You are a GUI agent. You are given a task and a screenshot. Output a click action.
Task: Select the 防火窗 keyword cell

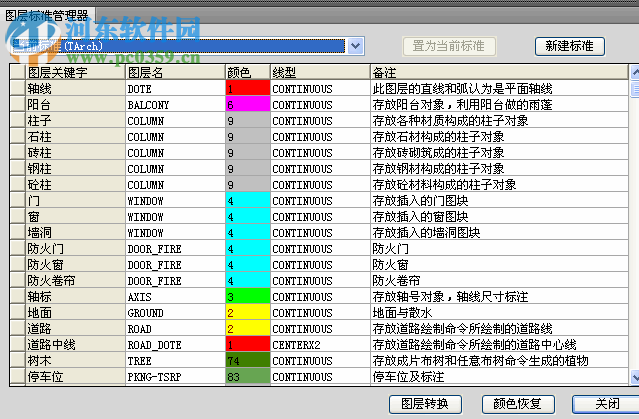[x=75, y=265]
